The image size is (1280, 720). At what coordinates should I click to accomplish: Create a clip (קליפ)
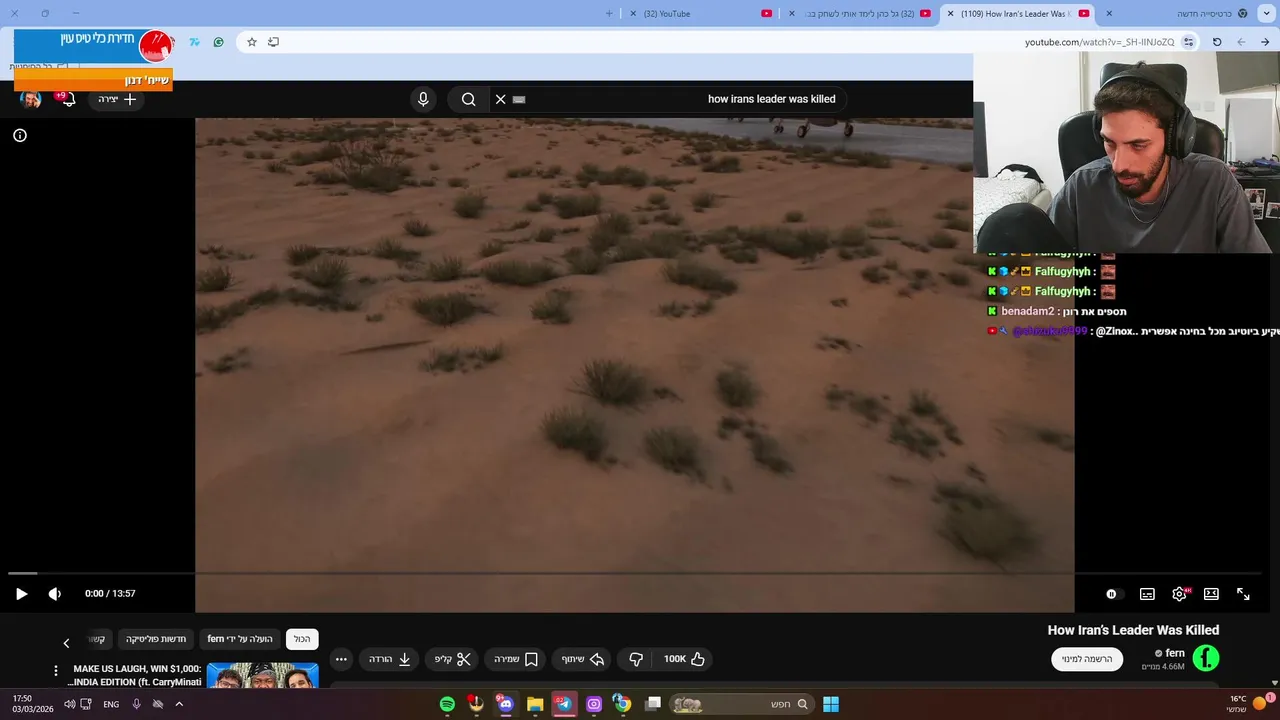point(453,659)
